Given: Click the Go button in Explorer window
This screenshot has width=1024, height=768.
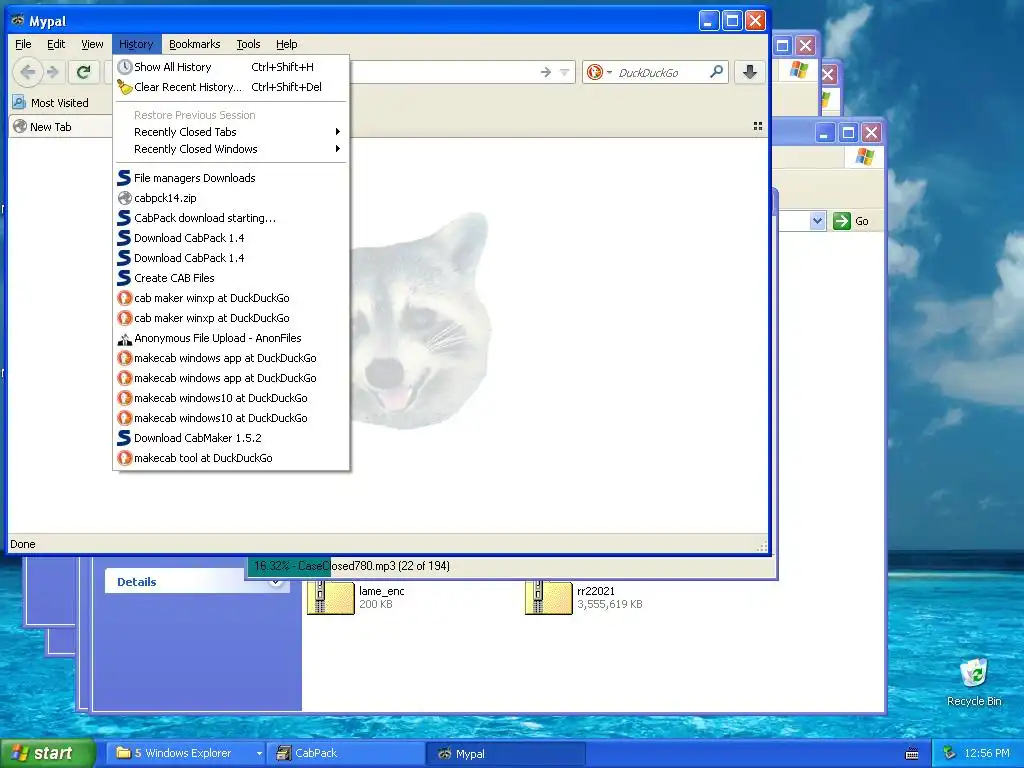Looking at the screenshot, I should tap(851, 221).
